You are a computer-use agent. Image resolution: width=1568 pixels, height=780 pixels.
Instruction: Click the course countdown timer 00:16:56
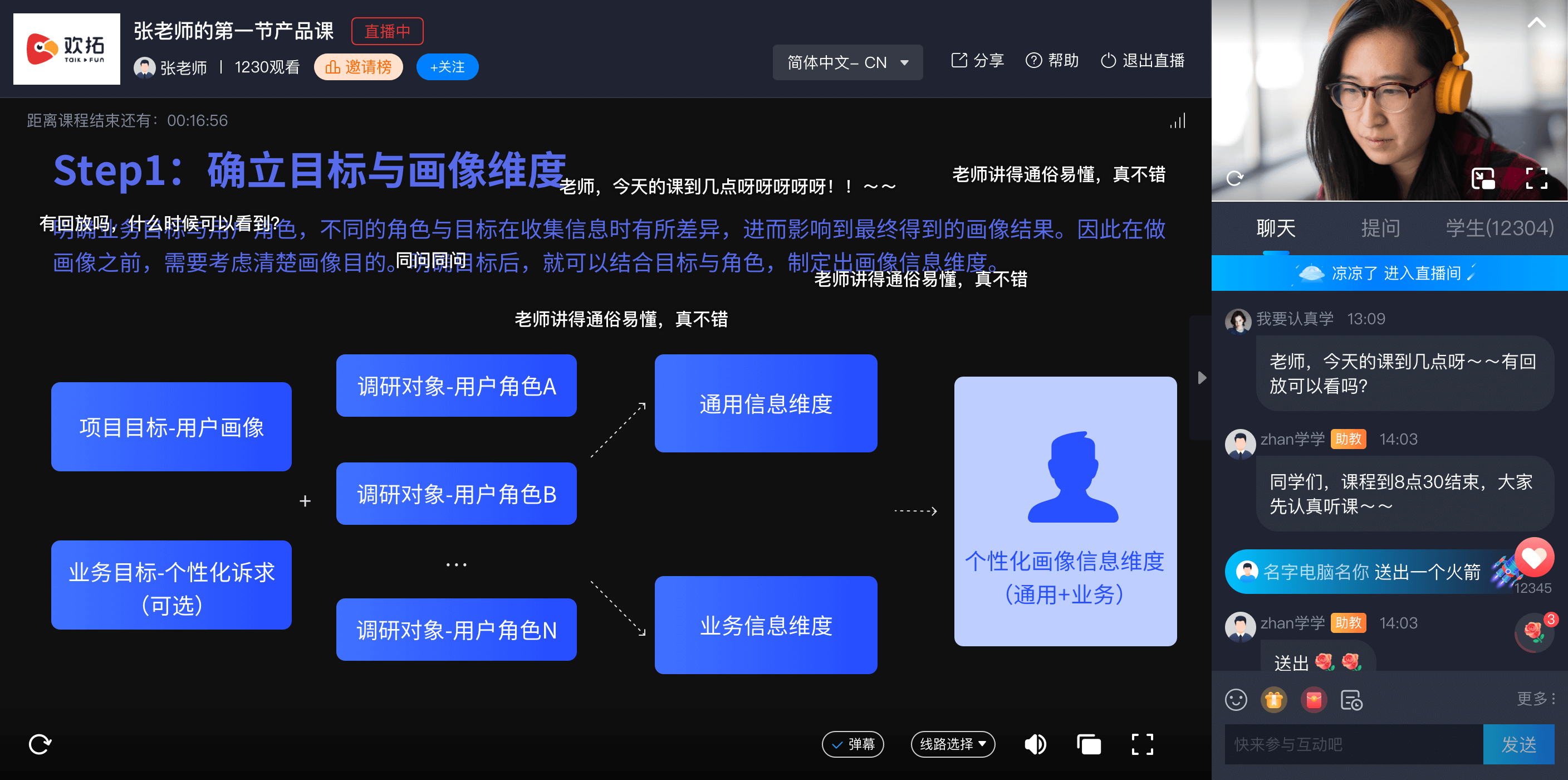(197, 120)
